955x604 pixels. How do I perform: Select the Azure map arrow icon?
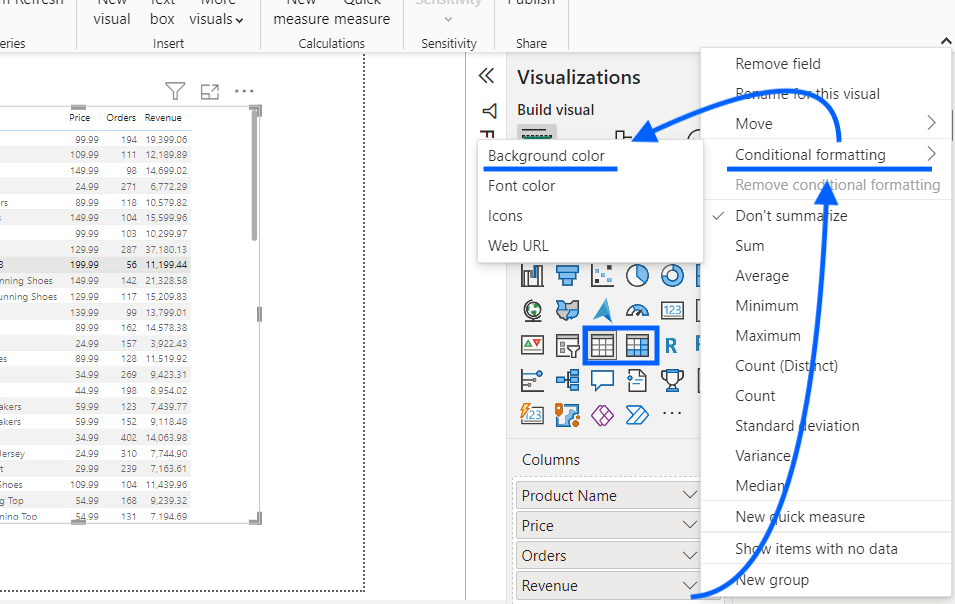(602, 311)
